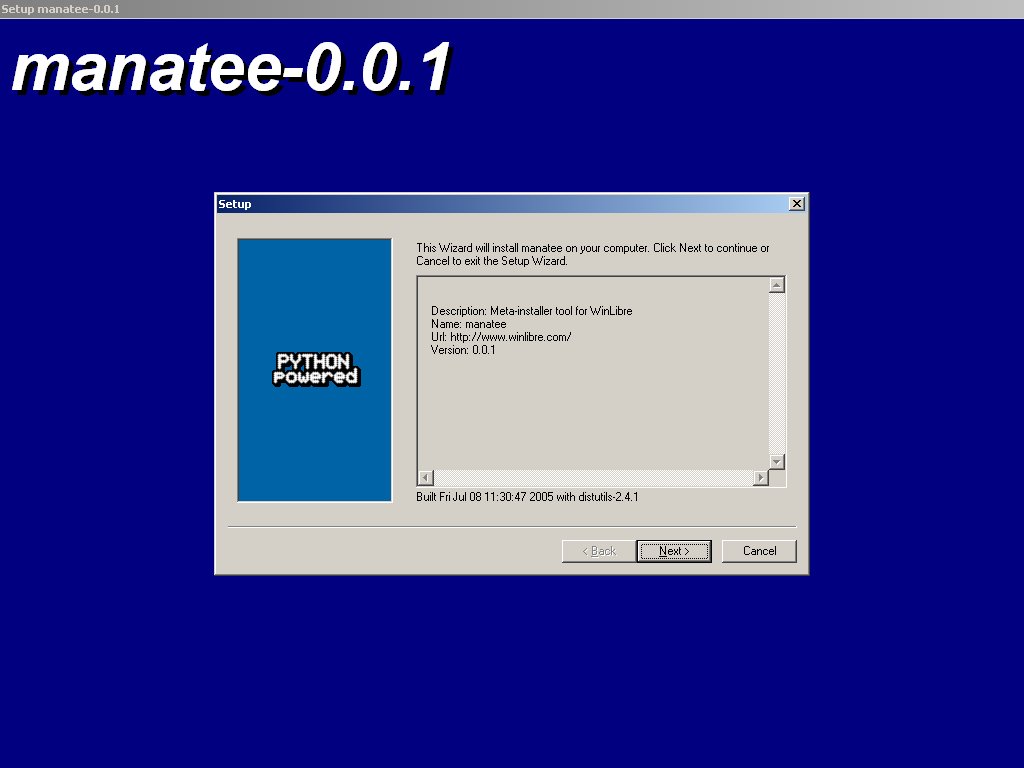Image resolution: width=1024 pixels, height=768 pixels.
Task: Cancel the manatee installation
Action: point(759,551)
